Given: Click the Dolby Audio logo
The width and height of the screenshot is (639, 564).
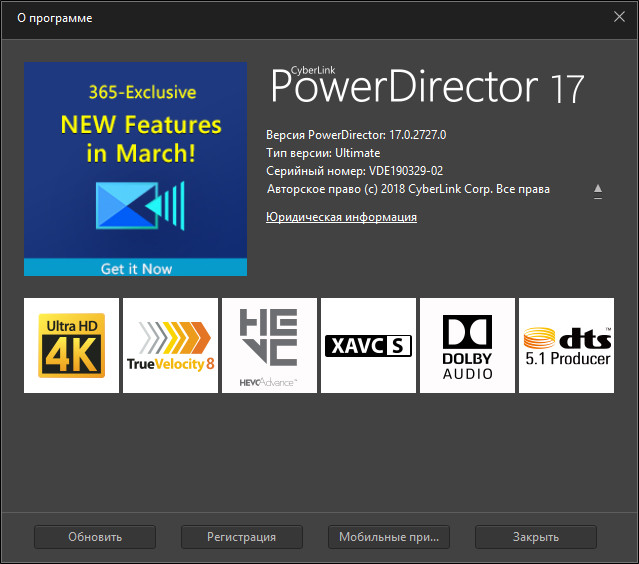Looking at the screenshot, I should (x=467, y=345).
